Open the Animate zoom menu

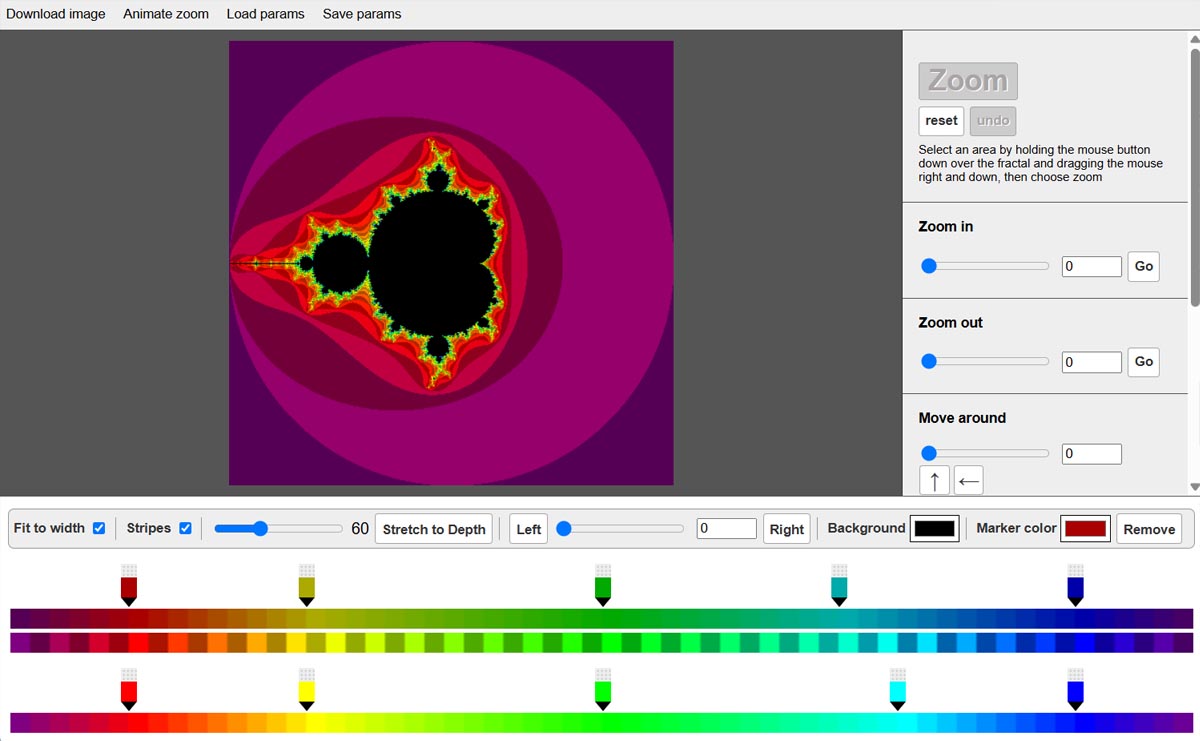165,14
